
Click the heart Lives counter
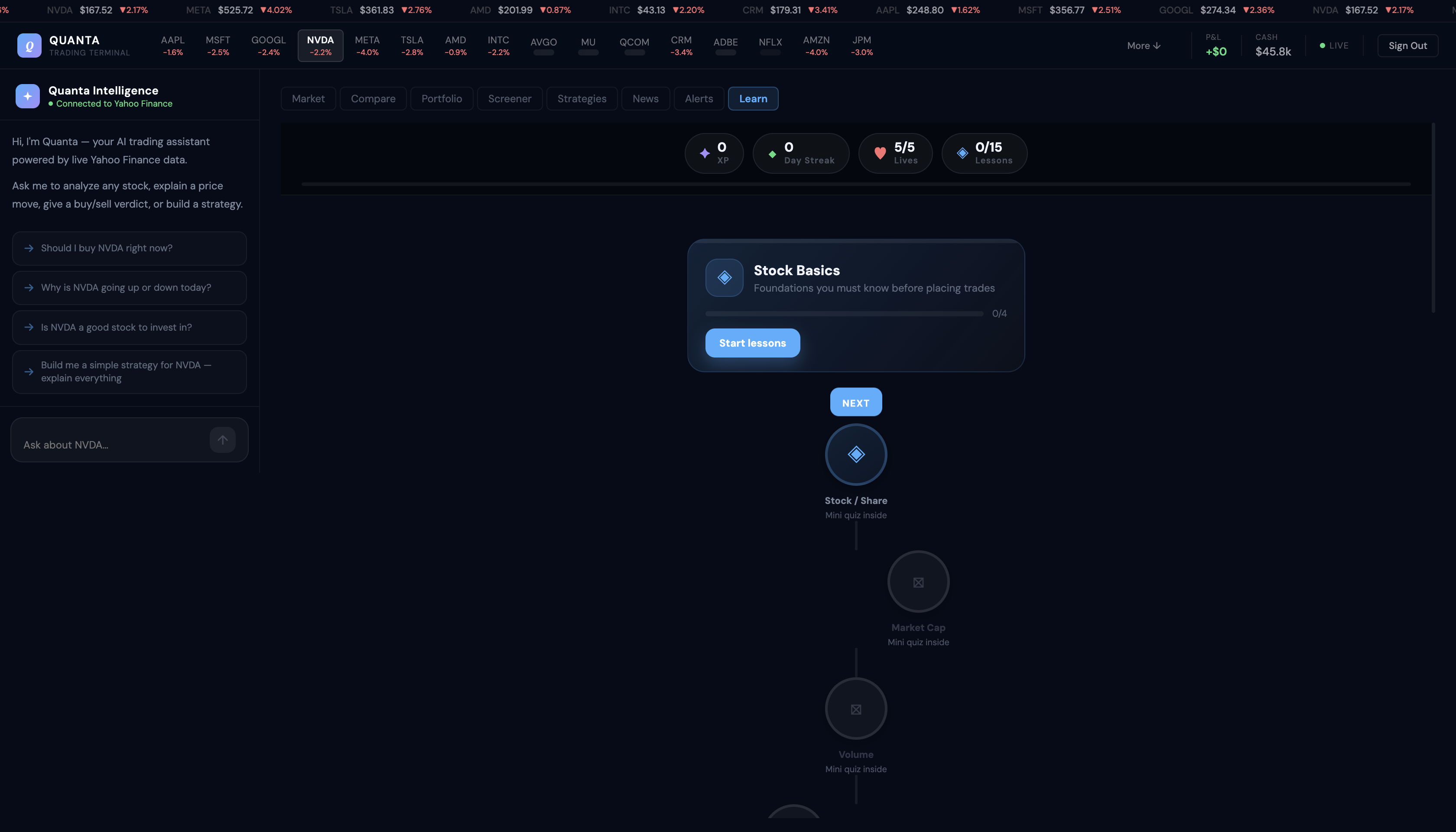(x=895, y=153)
